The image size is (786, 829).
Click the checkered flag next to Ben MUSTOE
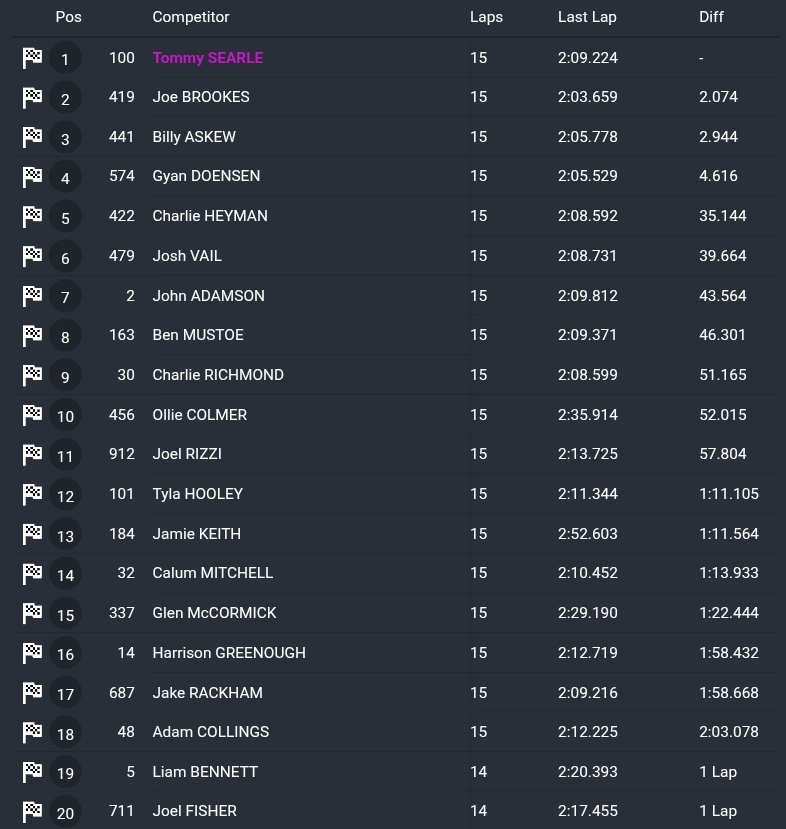point(32,335)
